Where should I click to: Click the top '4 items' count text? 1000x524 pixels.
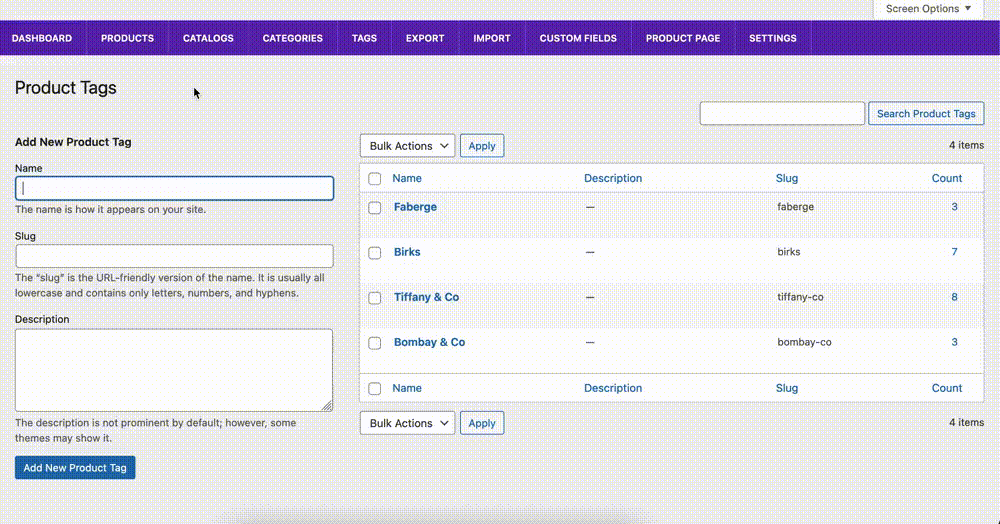click(966, 145)
